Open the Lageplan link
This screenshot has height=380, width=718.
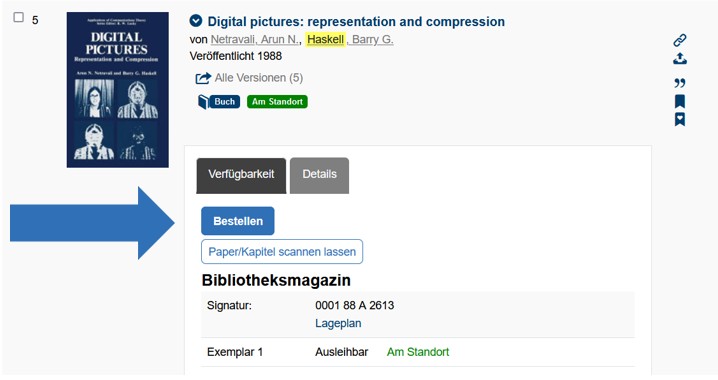pos(338,323)
